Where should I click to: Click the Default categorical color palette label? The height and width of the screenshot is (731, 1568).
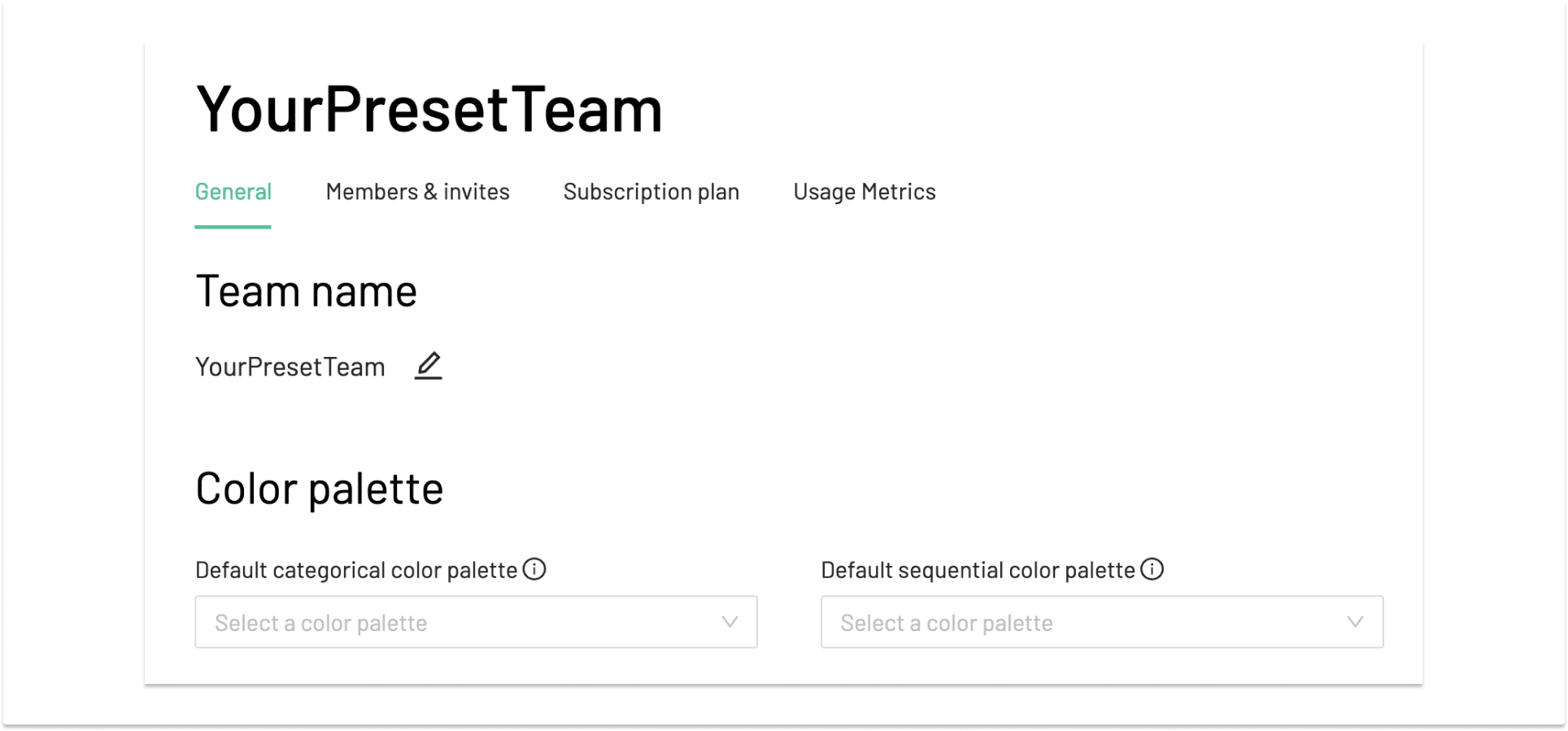pos(356,569)
